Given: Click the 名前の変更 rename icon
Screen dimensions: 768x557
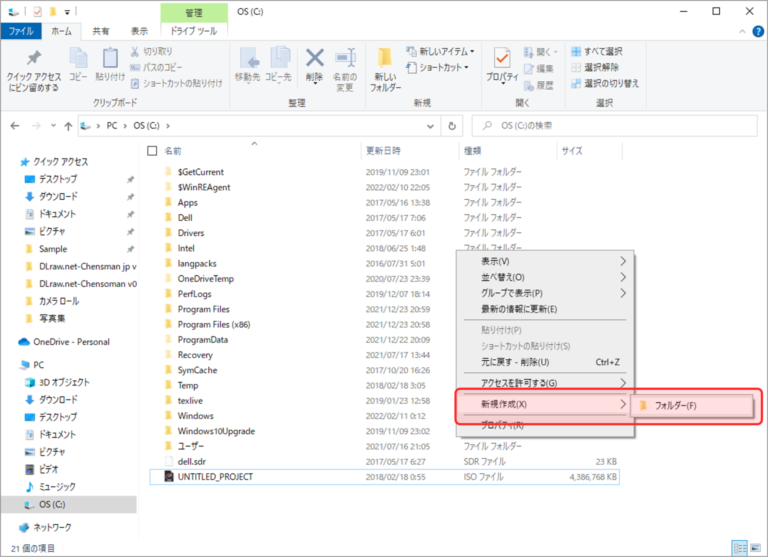Looking at the screenshot, I should pos(345,59).
